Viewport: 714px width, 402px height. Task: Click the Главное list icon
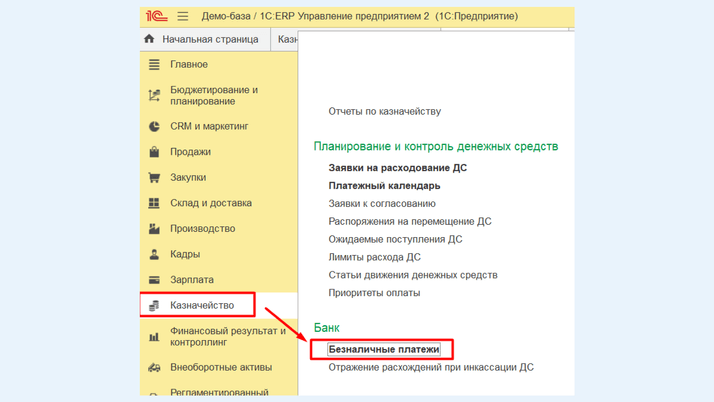pyautogui.click(x=154, y=65)
